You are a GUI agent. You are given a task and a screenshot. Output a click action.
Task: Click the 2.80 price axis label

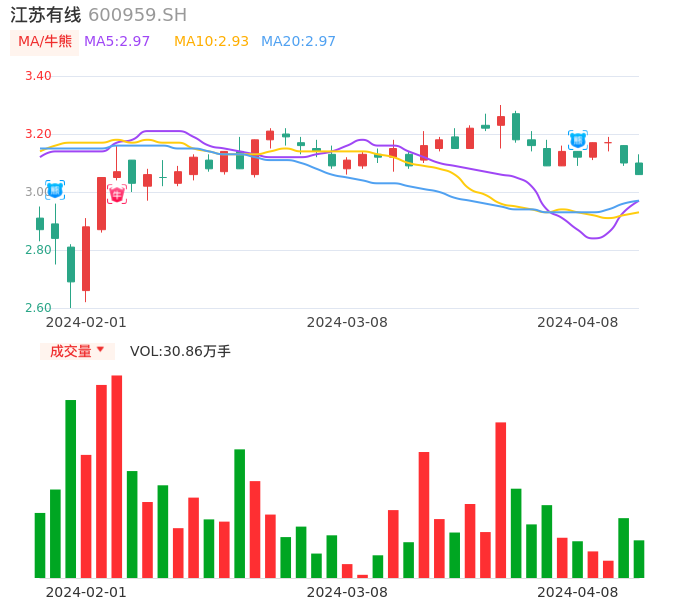[x=38, y=250]
